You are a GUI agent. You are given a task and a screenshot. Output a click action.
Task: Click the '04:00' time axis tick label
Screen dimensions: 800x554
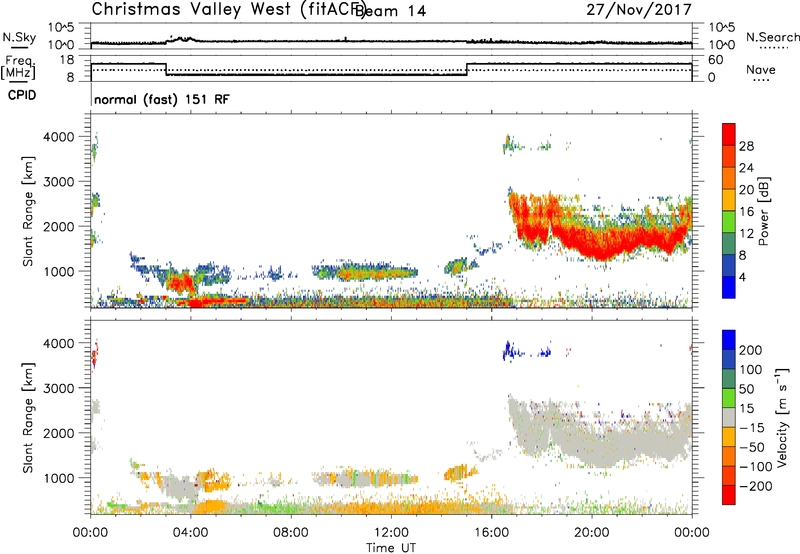(190, 533)
